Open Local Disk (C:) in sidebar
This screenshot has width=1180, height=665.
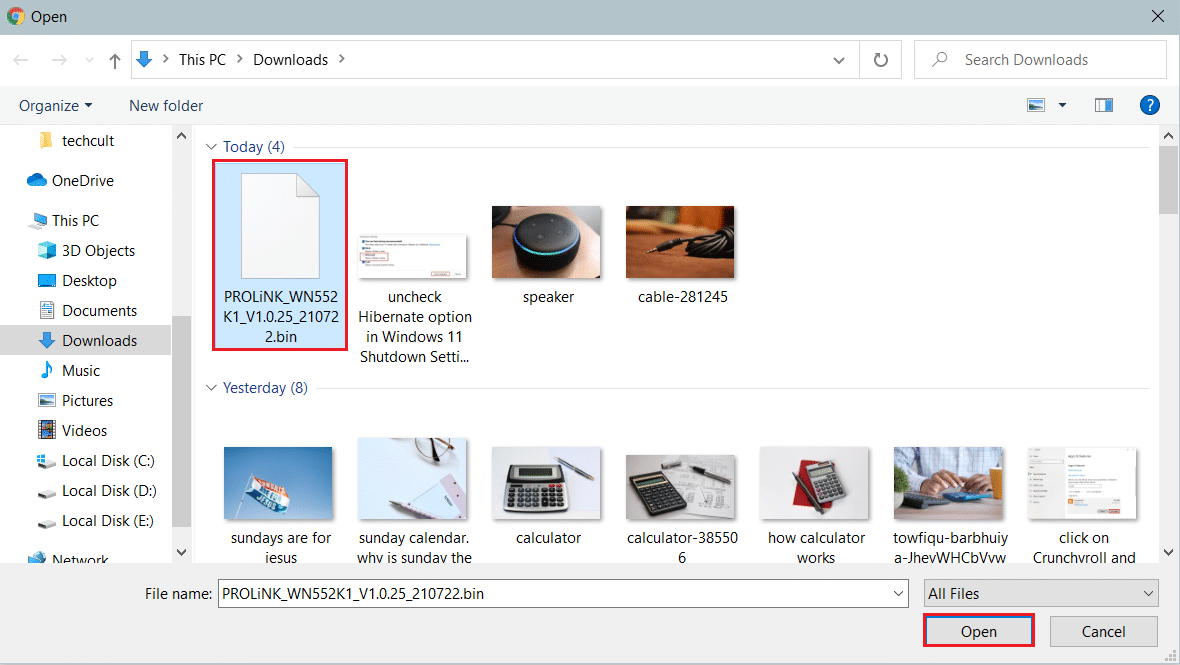coord(108,461)
